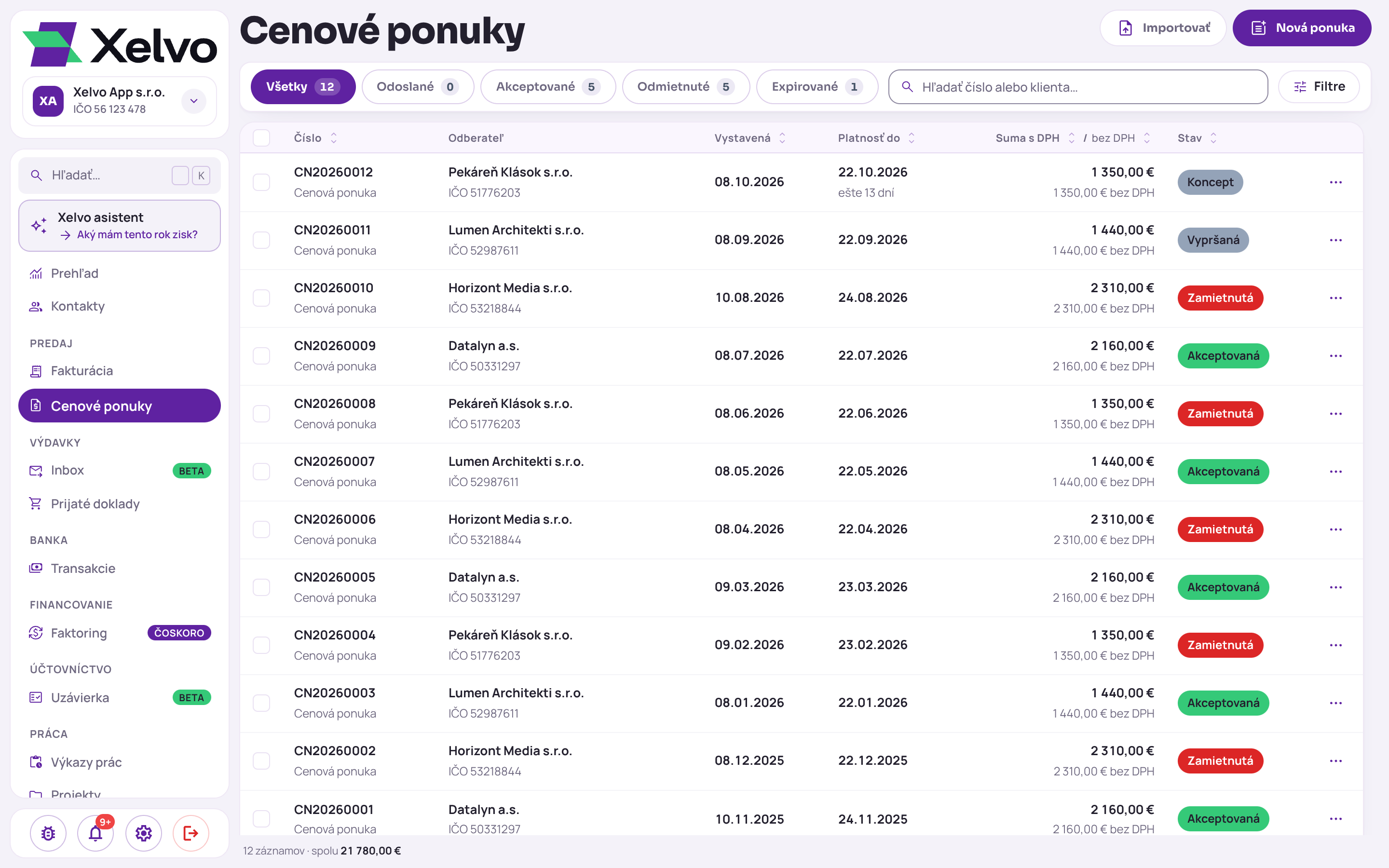Open Prijaté doklady in sidebar

click(120, 503)
